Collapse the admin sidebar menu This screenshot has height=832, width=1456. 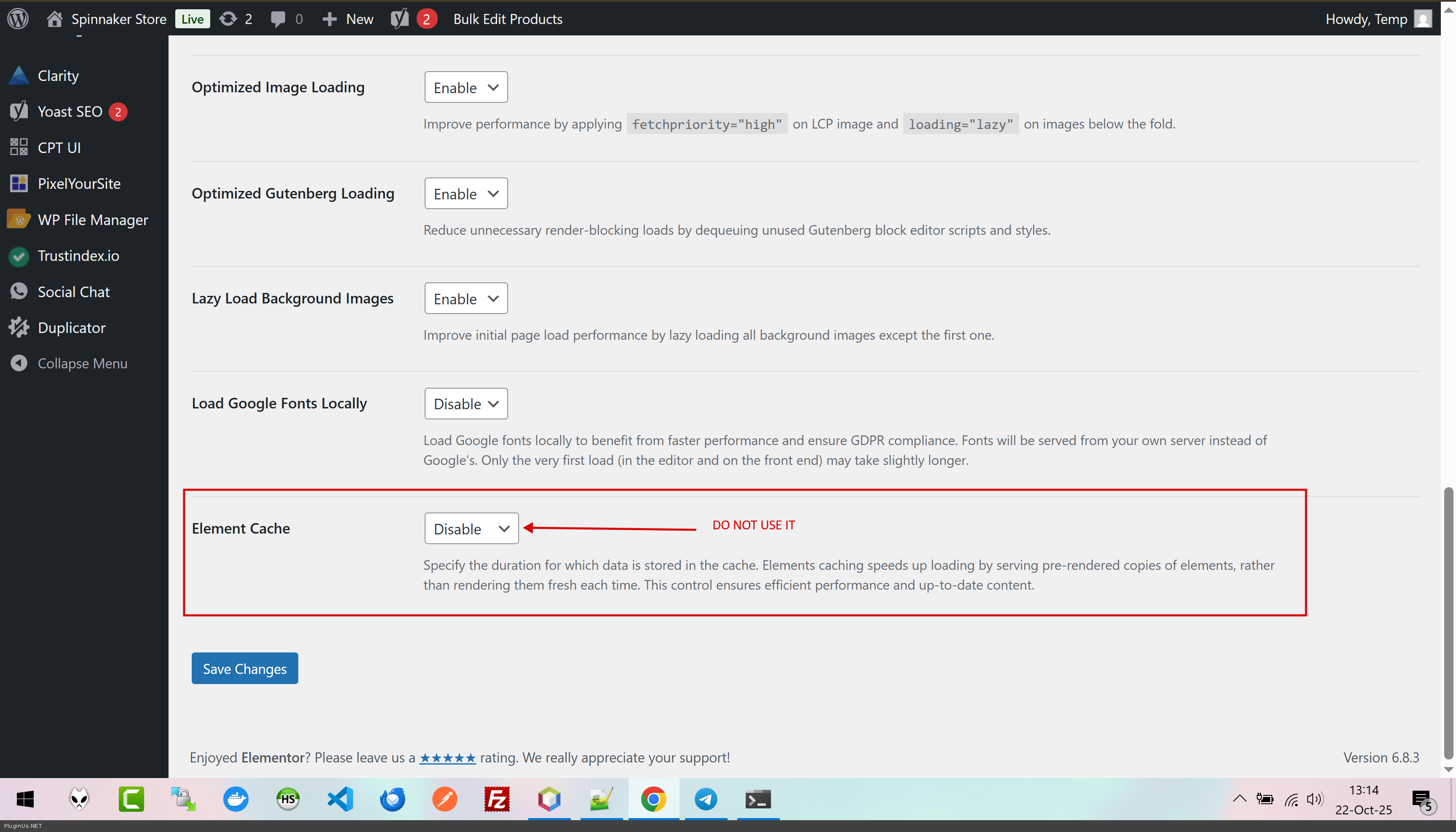(x=82, y=363)
